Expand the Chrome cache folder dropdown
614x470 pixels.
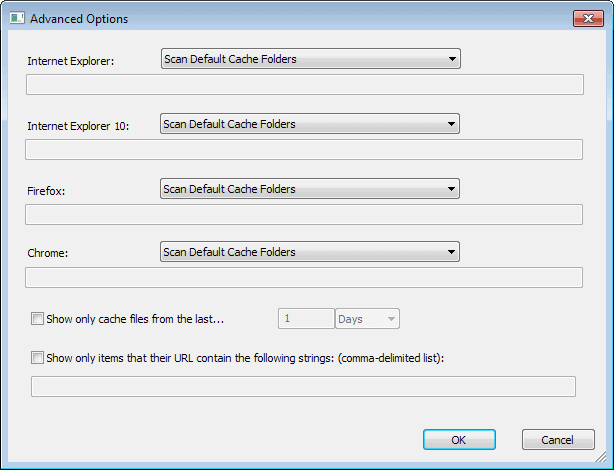click(x=309, y=252)
